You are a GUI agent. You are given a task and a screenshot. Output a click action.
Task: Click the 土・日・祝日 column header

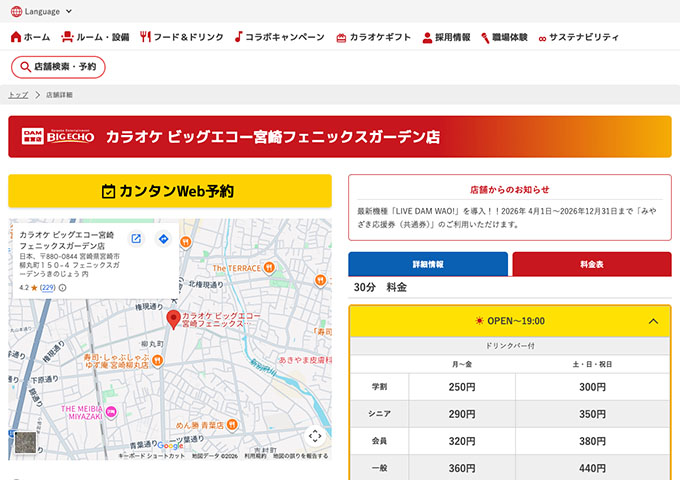[x=592, y=364]
